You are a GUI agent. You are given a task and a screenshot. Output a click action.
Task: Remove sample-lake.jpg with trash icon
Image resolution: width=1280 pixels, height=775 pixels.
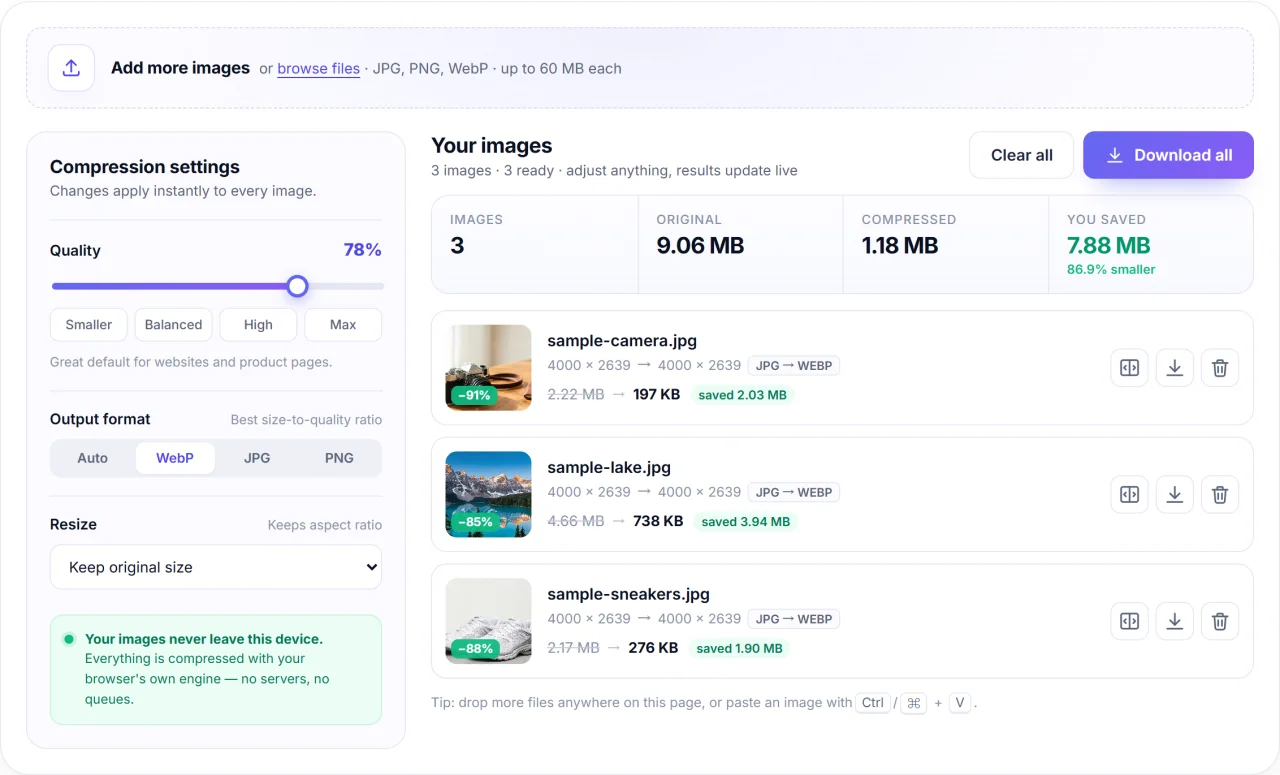tap(1220, 494)
